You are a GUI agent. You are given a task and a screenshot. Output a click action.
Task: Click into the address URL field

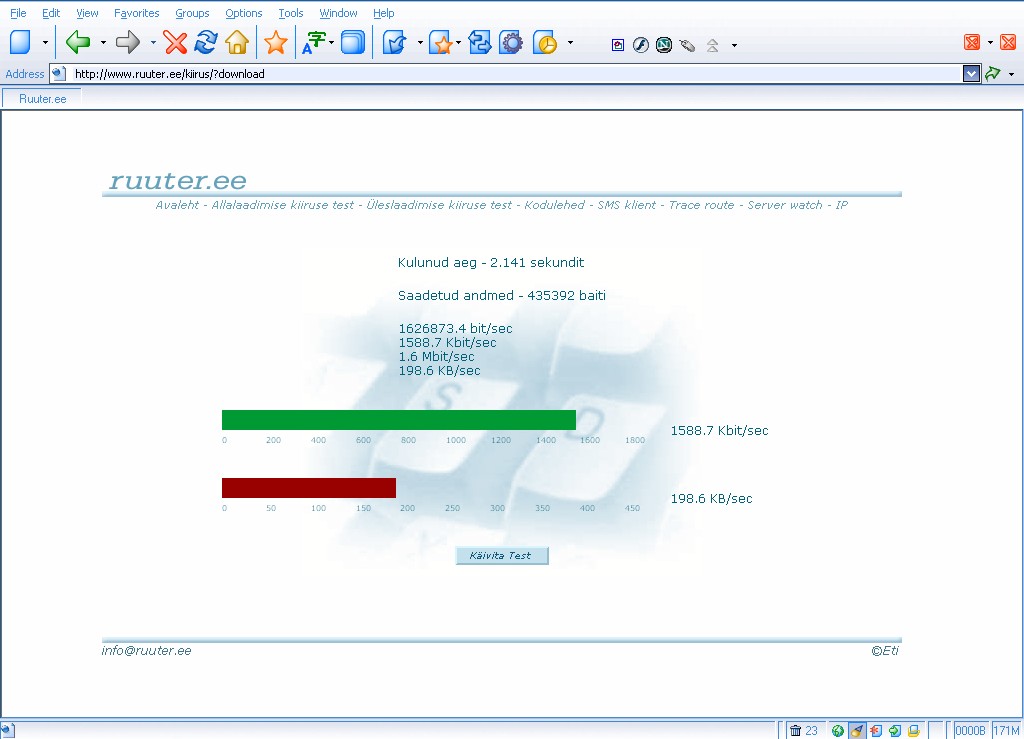point(515,74)
